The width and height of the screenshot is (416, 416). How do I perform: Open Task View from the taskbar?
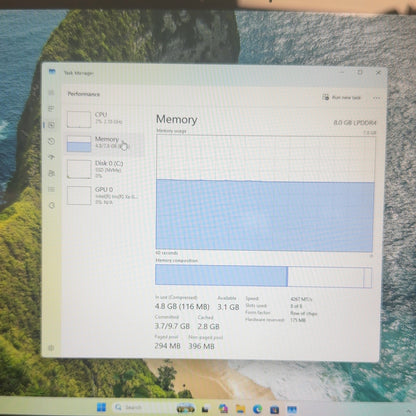click(206, 408)
